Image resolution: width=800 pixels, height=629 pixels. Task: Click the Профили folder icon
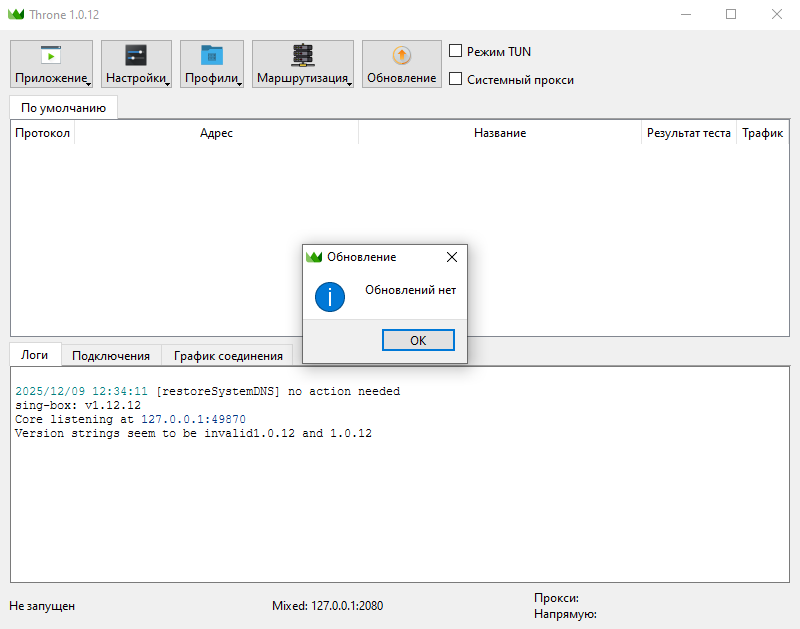point(211,56)
